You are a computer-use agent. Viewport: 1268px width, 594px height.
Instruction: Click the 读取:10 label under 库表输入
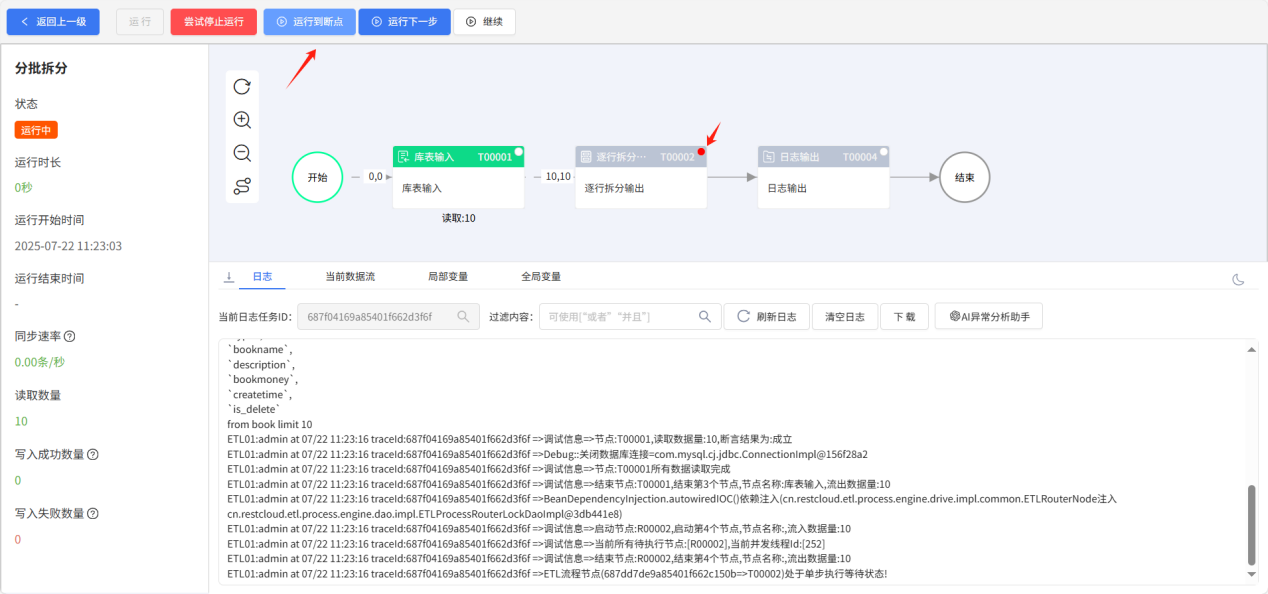click(458, 217)
